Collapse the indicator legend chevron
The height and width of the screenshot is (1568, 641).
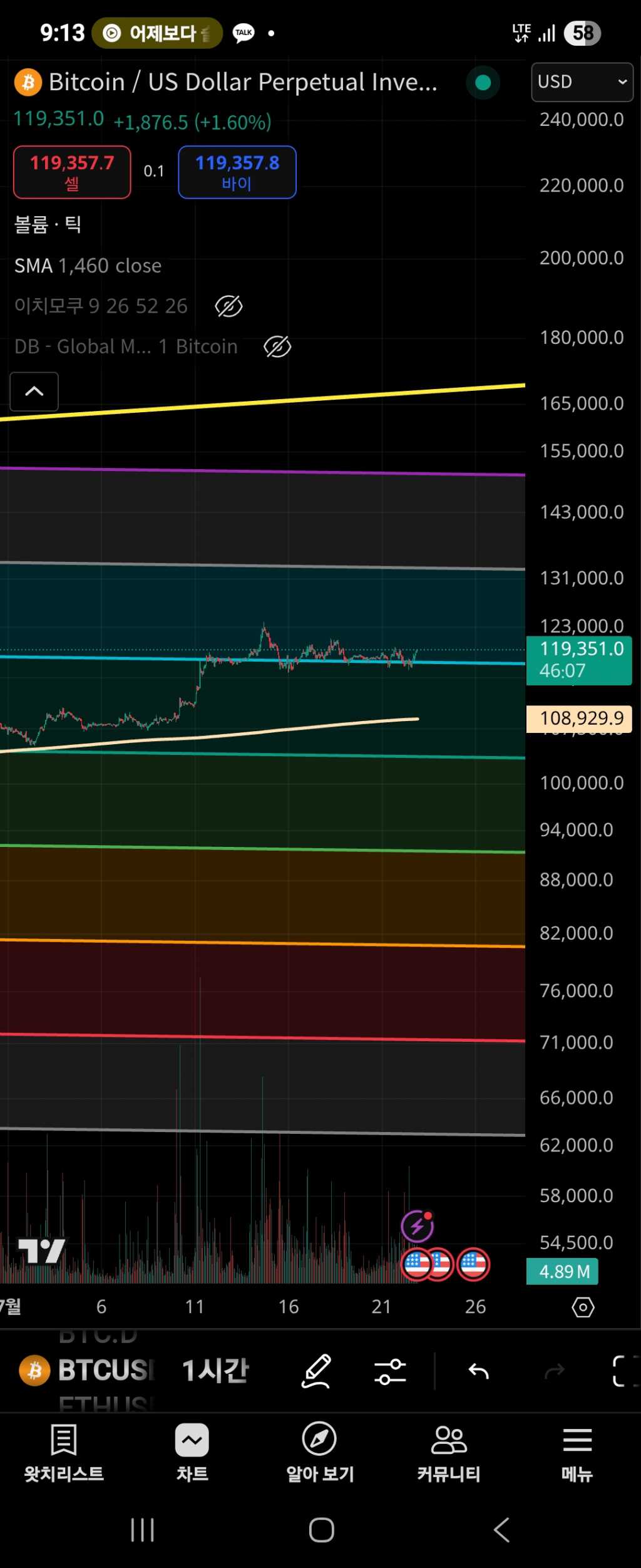click(x=34, y=392)
